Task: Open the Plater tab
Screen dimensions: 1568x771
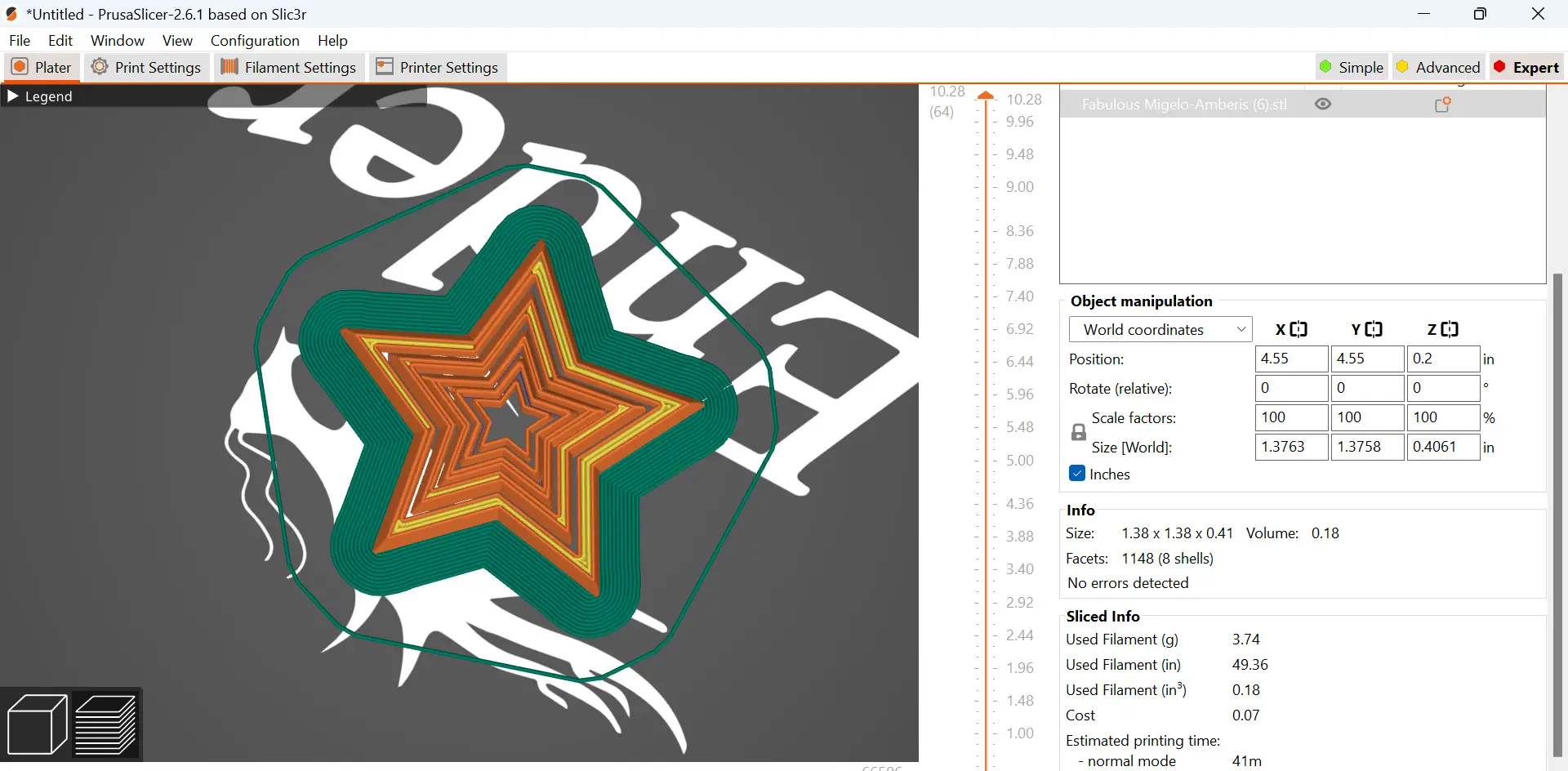Action: (42, 67)
